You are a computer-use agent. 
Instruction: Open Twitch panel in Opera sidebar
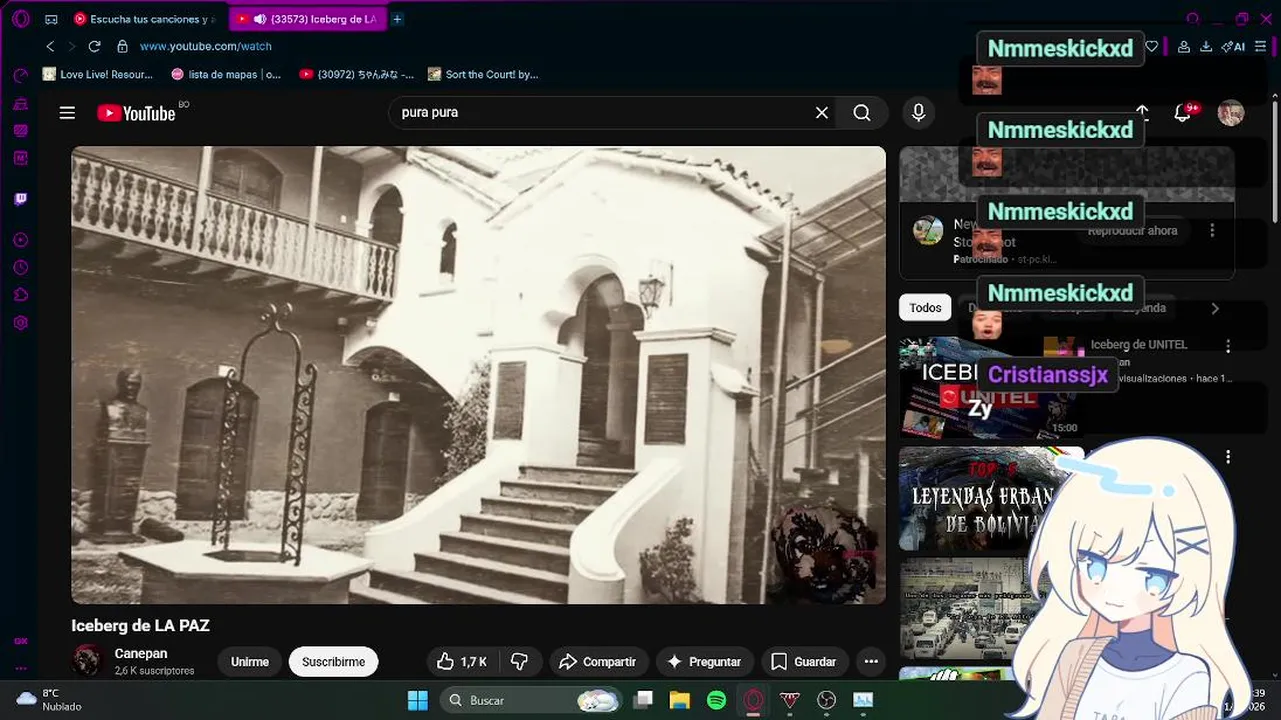(x=20, y=199)
